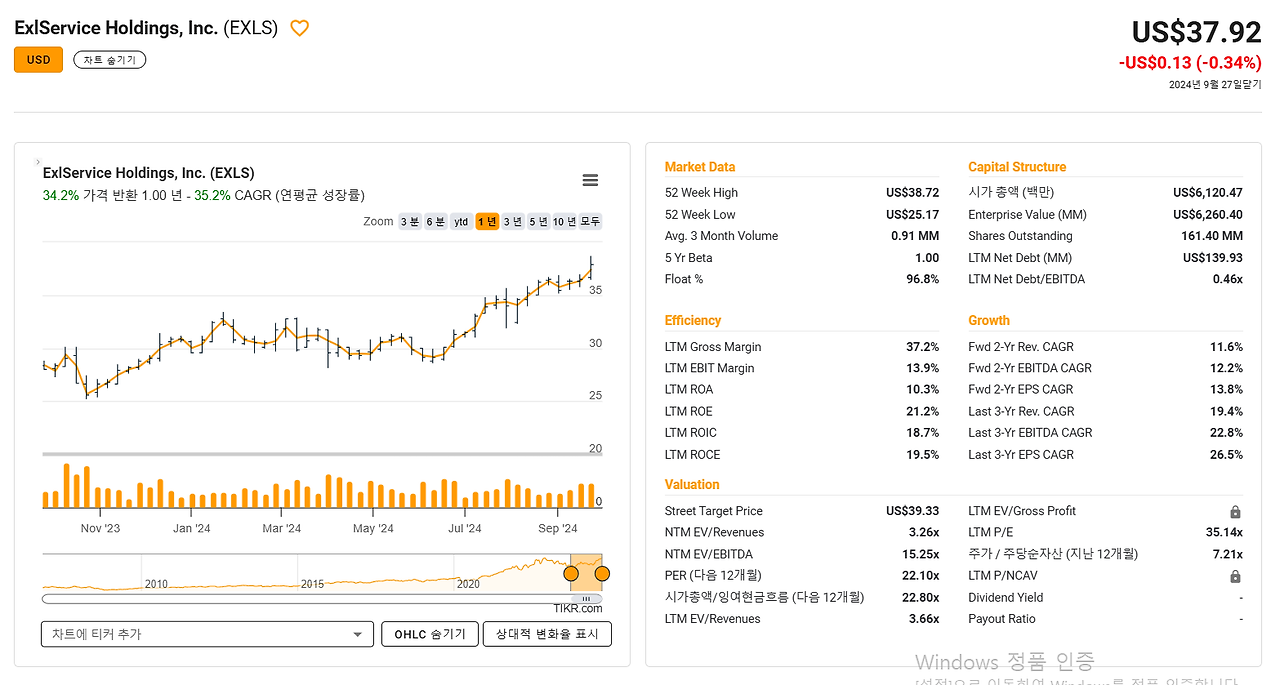Open the add ticker to chart dropdown
Image resolution: width=1280 pixels, height=685 pixels.
tap(207, 634)
